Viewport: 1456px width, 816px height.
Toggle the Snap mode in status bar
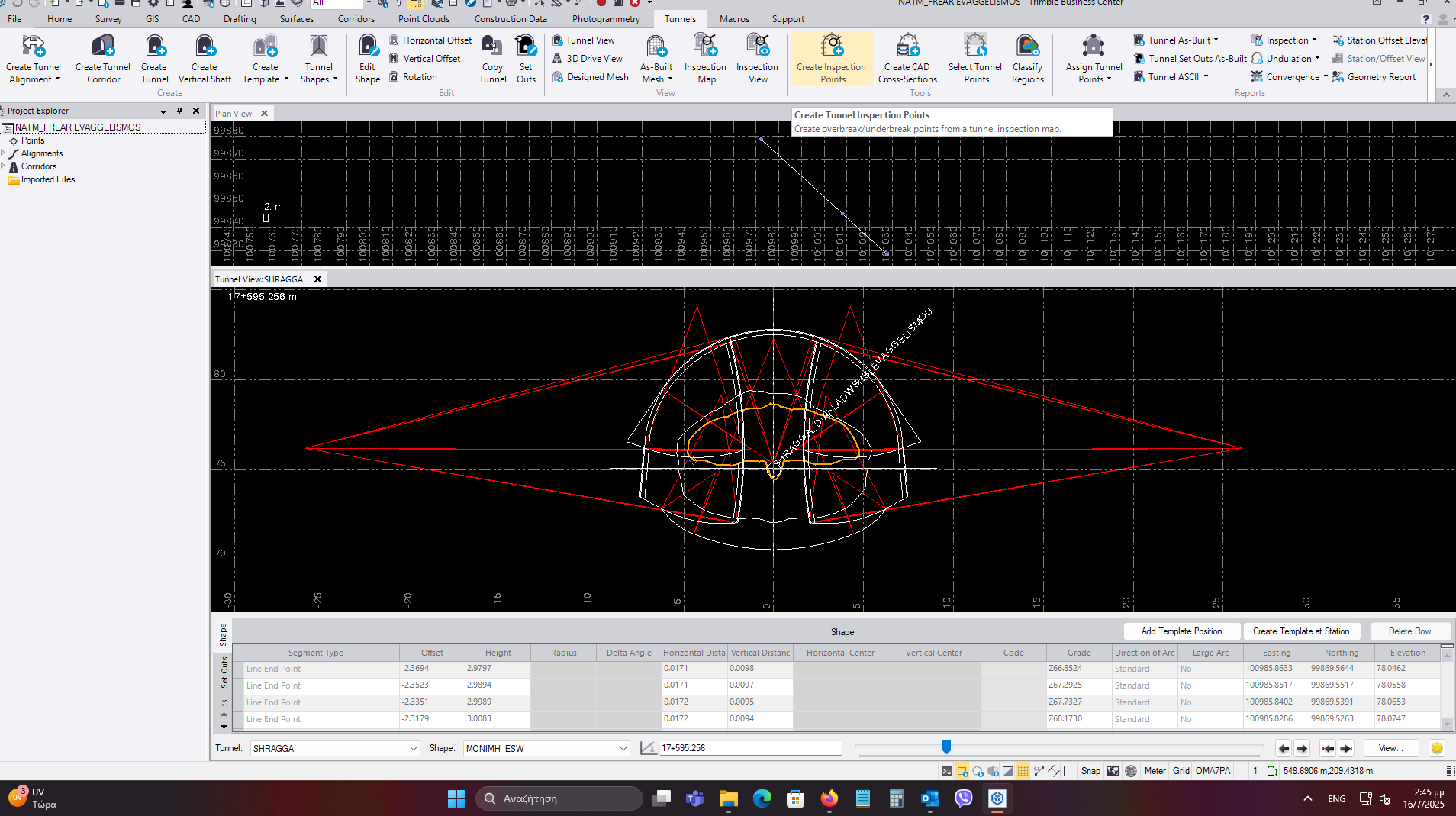point(1090,771)
